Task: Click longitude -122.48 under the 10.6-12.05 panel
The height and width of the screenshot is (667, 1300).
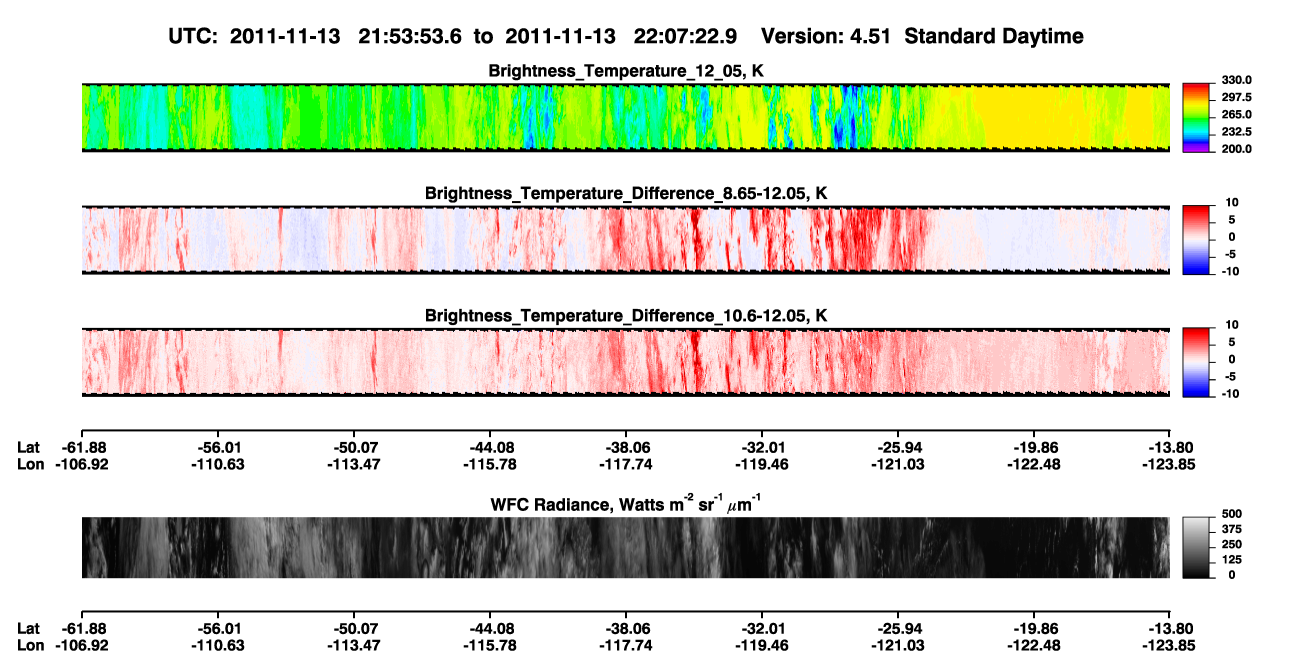Action: point(1034,464)
